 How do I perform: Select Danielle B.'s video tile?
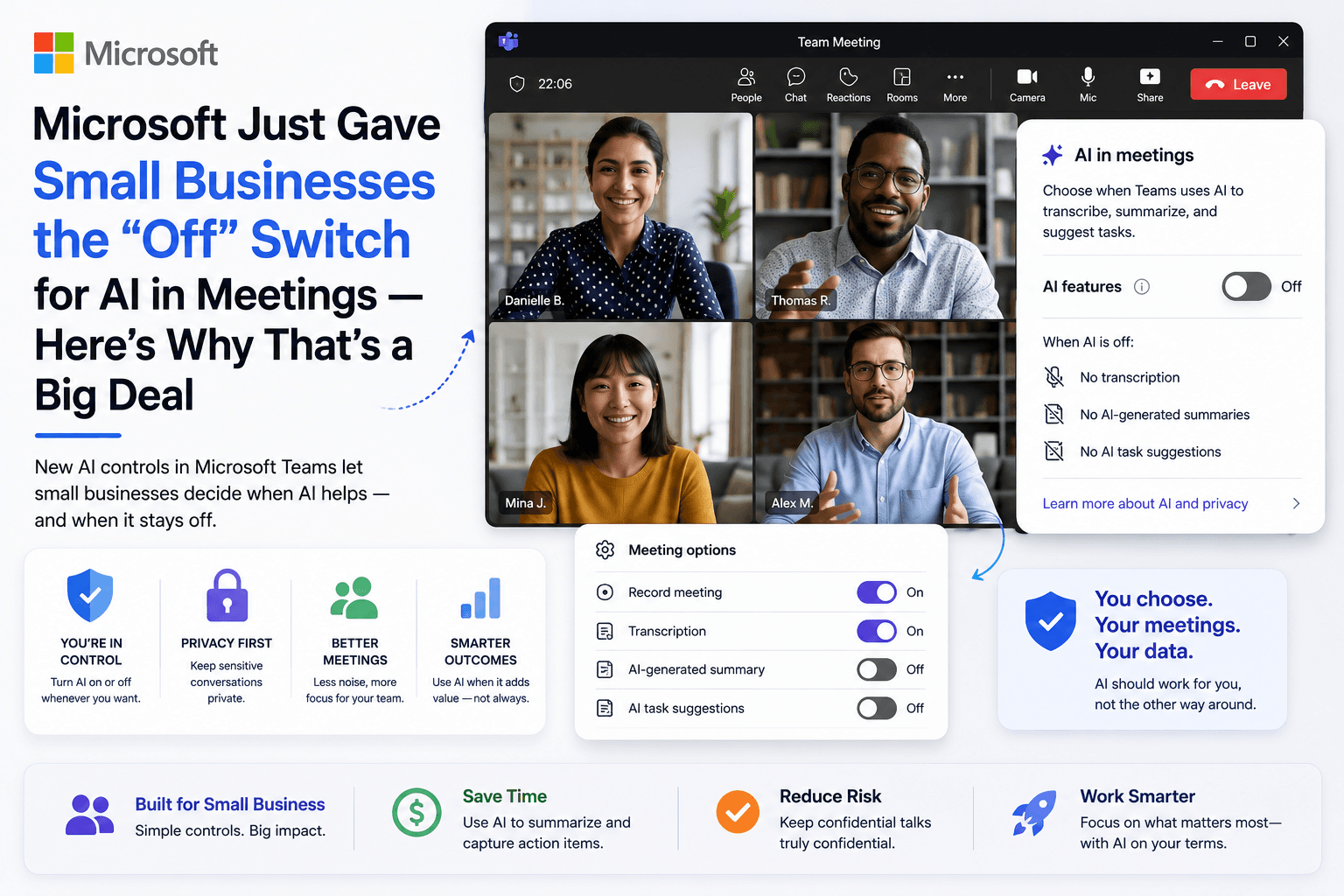coord(620,216)
